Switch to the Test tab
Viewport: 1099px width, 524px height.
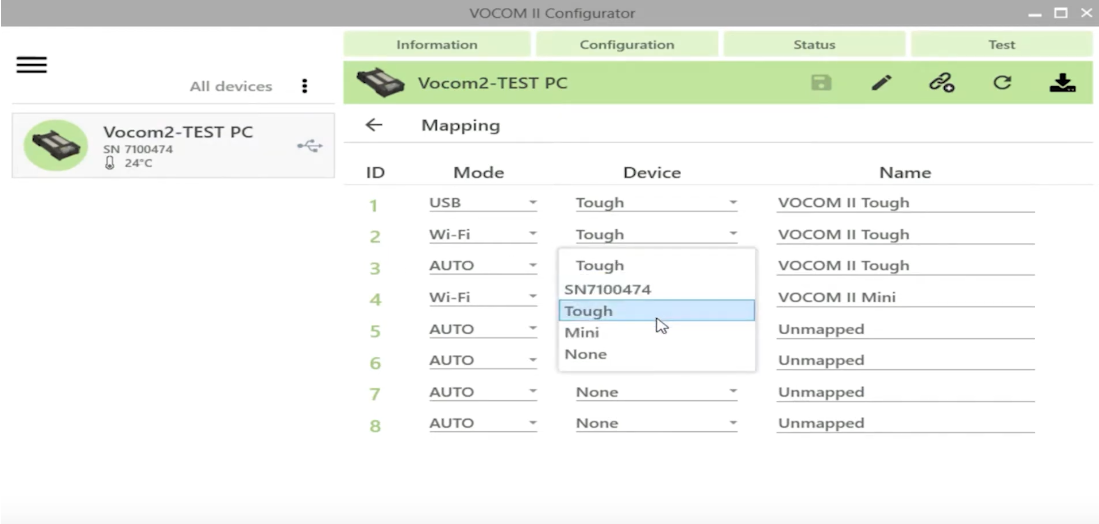point(1002,44)
